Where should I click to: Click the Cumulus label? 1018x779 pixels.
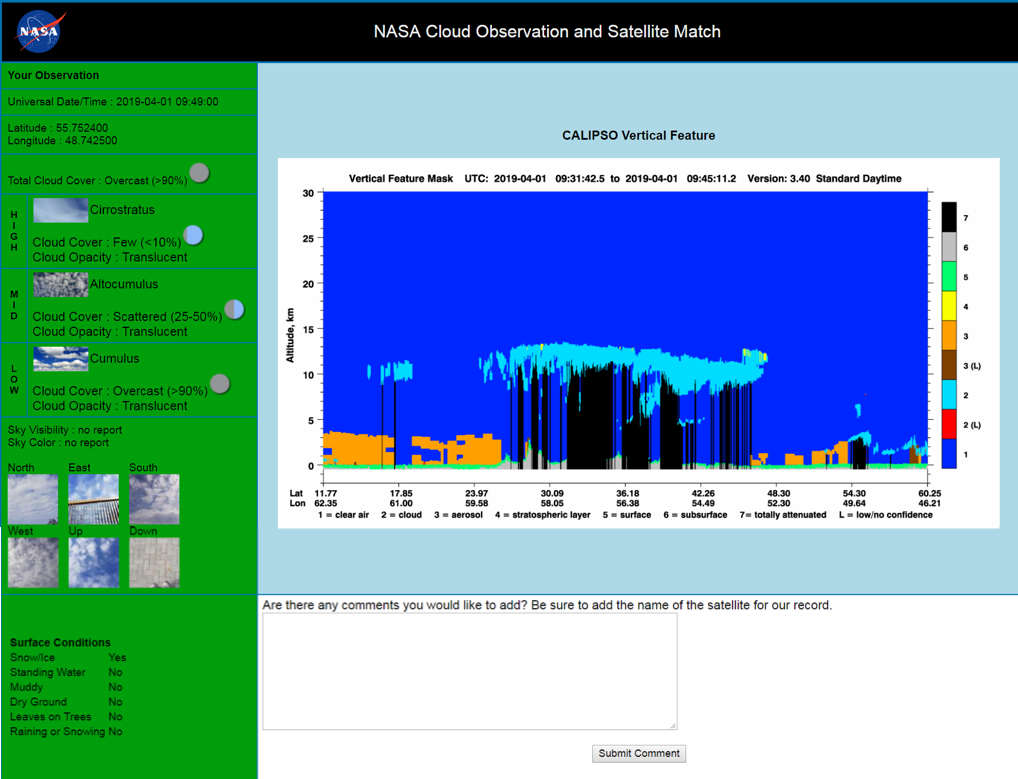pyautogui.click(x=115, y=358)
